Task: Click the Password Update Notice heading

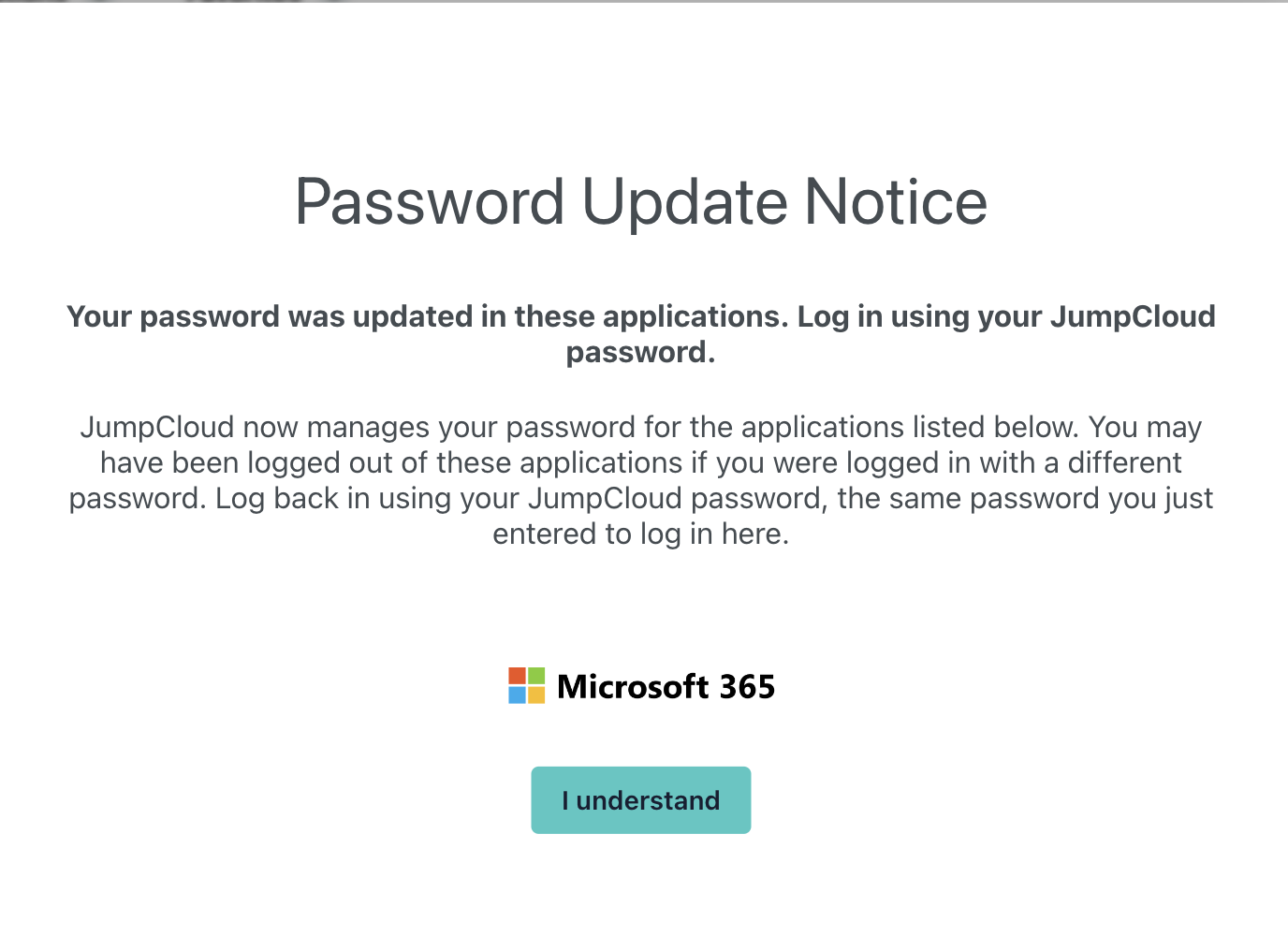Action: 641,201
